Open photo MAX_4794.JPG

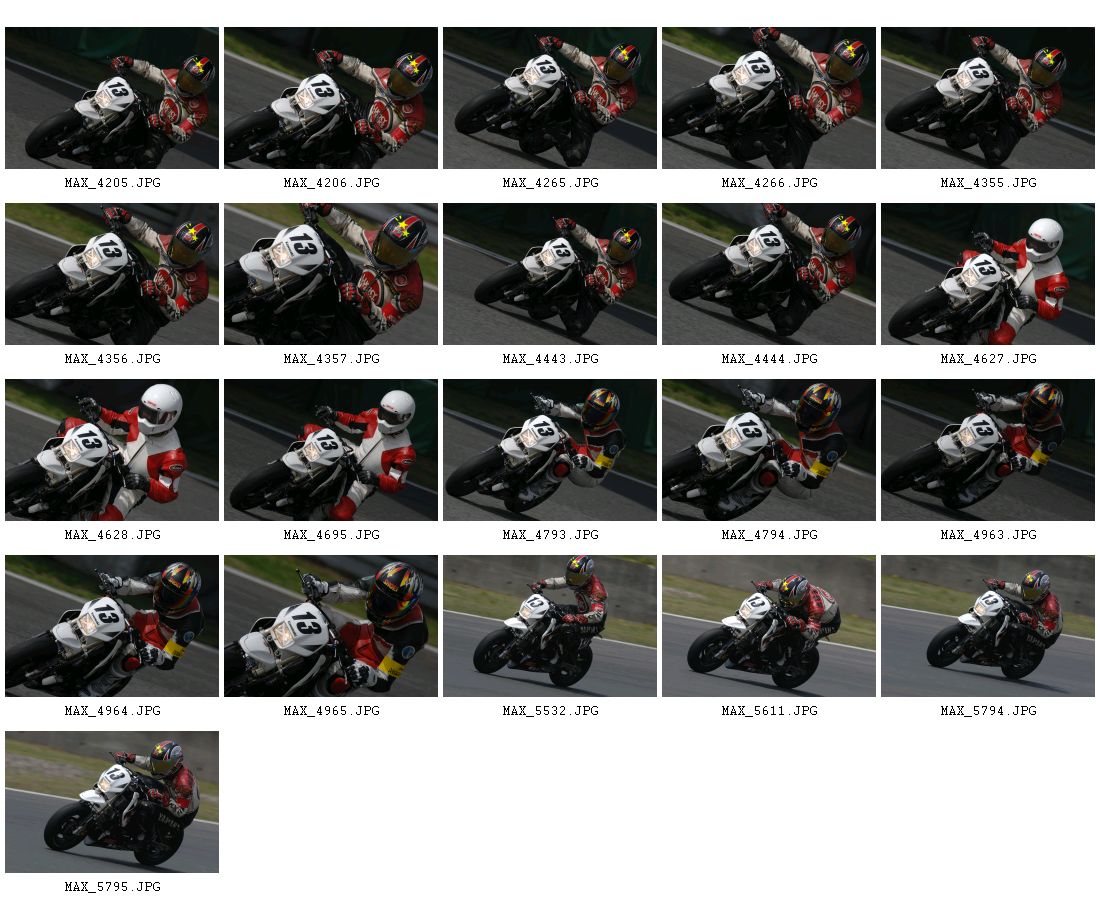(769, 450)
